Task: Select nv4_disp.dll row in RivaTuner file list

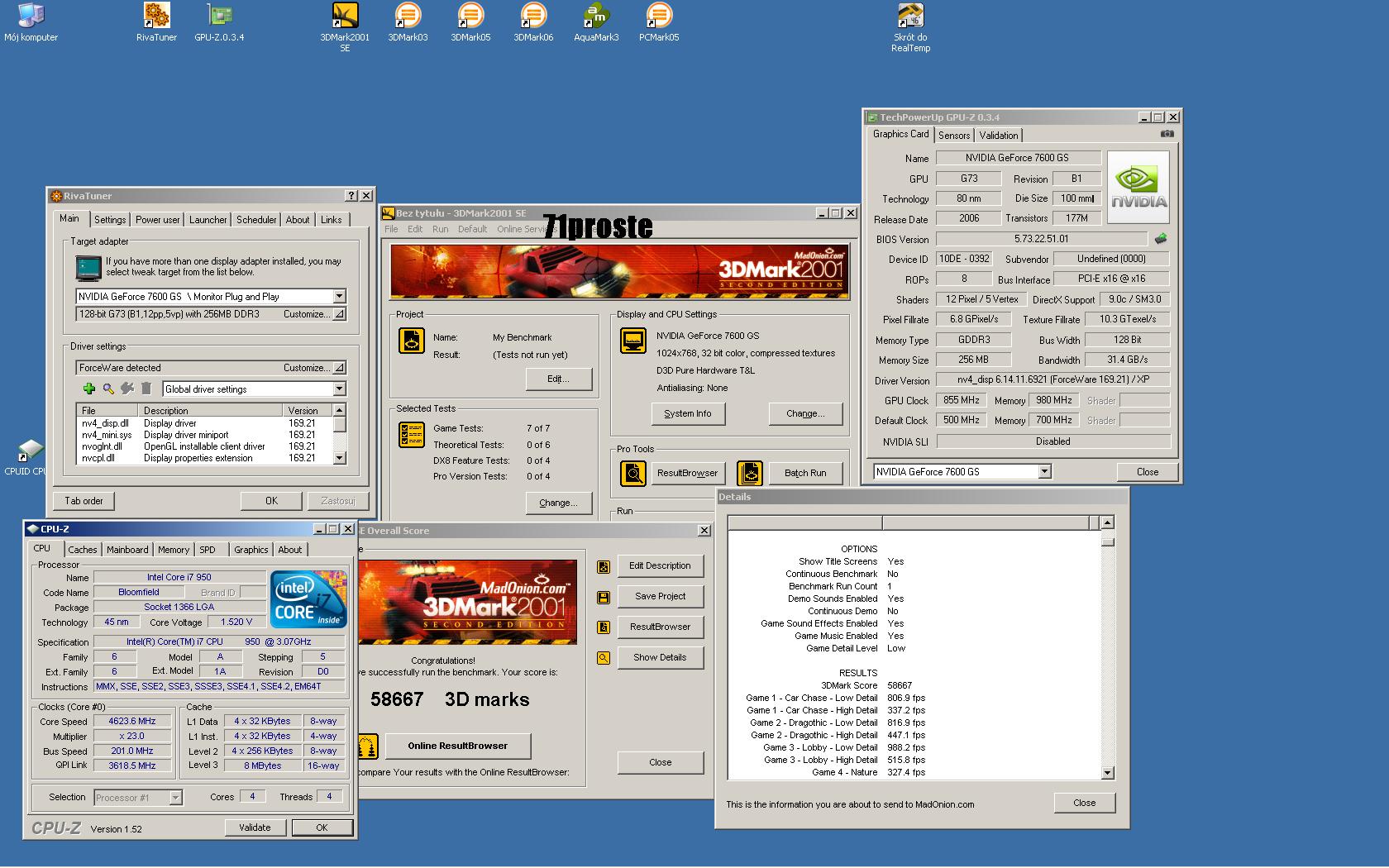Action: [205, 423]
